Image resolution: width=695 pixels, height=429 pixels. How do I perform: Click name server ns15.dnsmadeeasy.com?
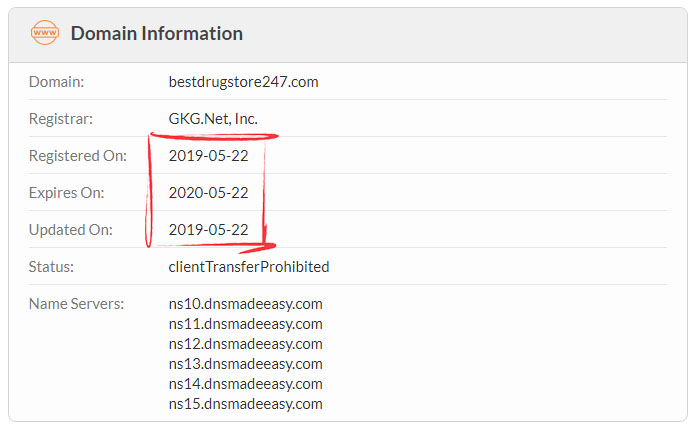pos(246,404)
